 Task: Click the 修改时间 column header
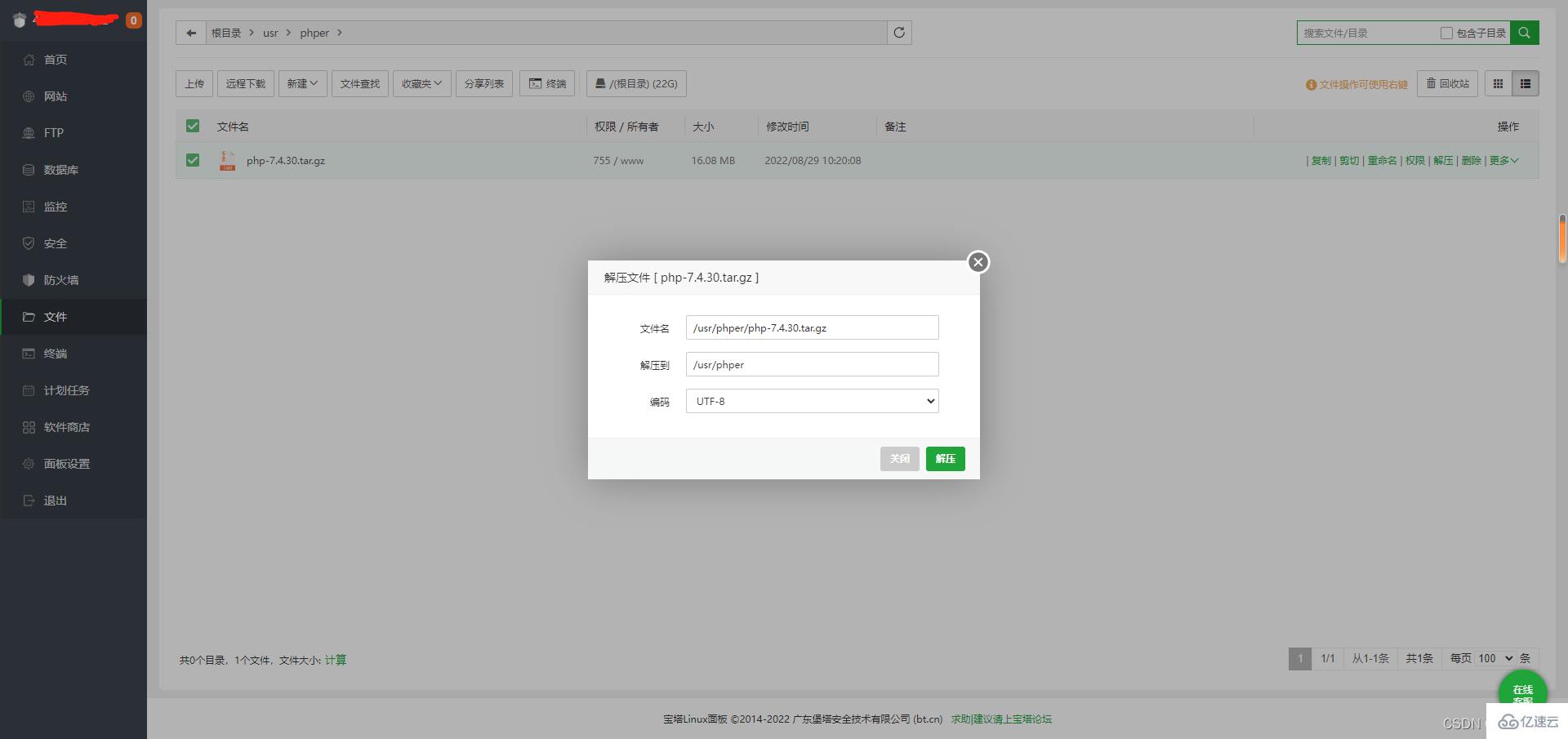click(787, 127)
